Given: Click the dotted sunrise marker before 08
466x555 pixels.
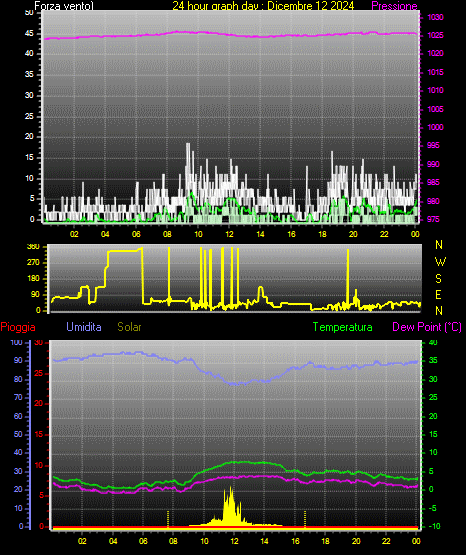Looking at the screenshot, I should pyautogui.click(x=168, y=519).
